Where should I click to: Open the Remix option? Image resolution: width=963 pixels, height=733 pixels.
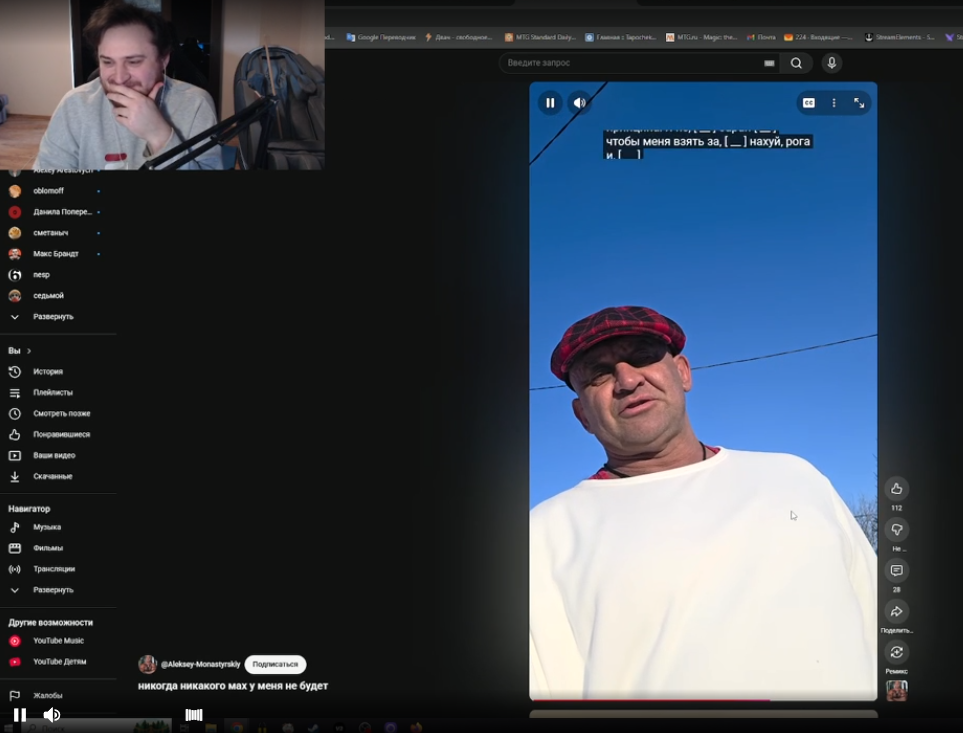(x=897, y=652)
